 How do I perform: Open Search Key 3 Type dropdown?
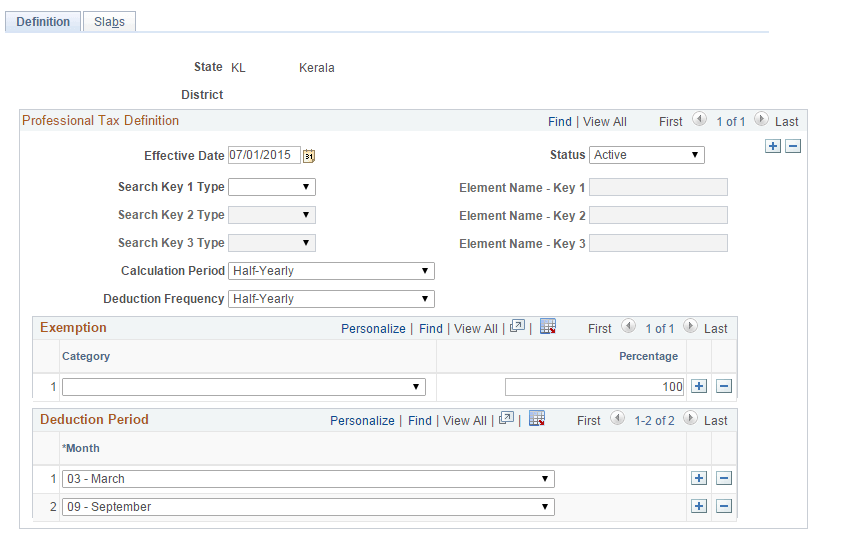point(272,243)
